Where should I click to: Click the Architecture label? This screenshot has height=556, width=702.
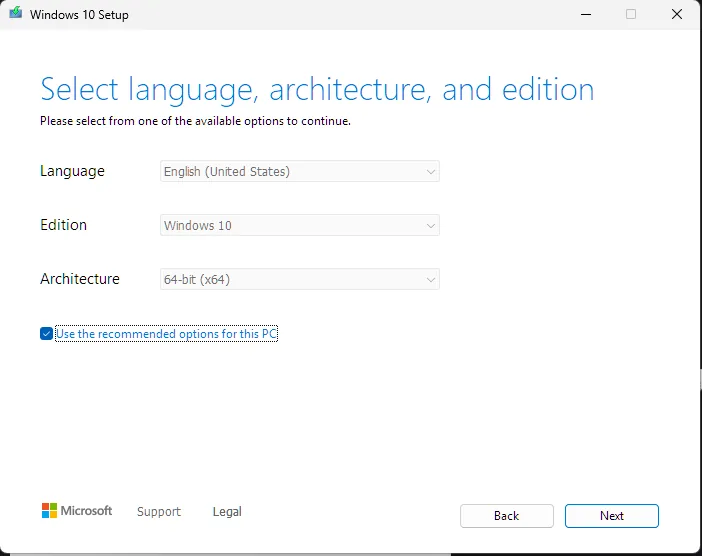(x=80, y=279)
